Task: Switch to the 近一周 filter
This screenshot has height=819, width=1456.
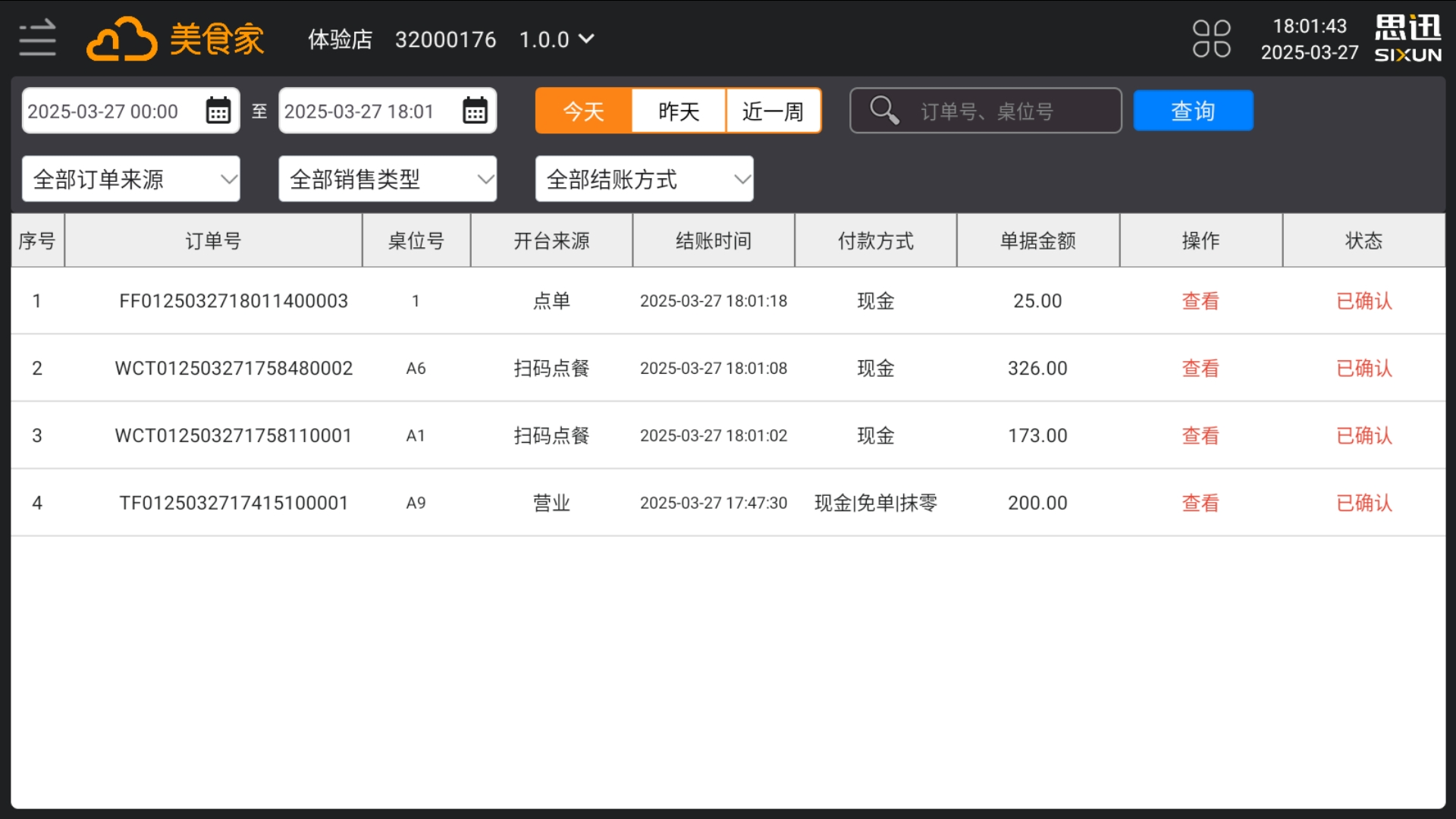Action: coord(773,111)
